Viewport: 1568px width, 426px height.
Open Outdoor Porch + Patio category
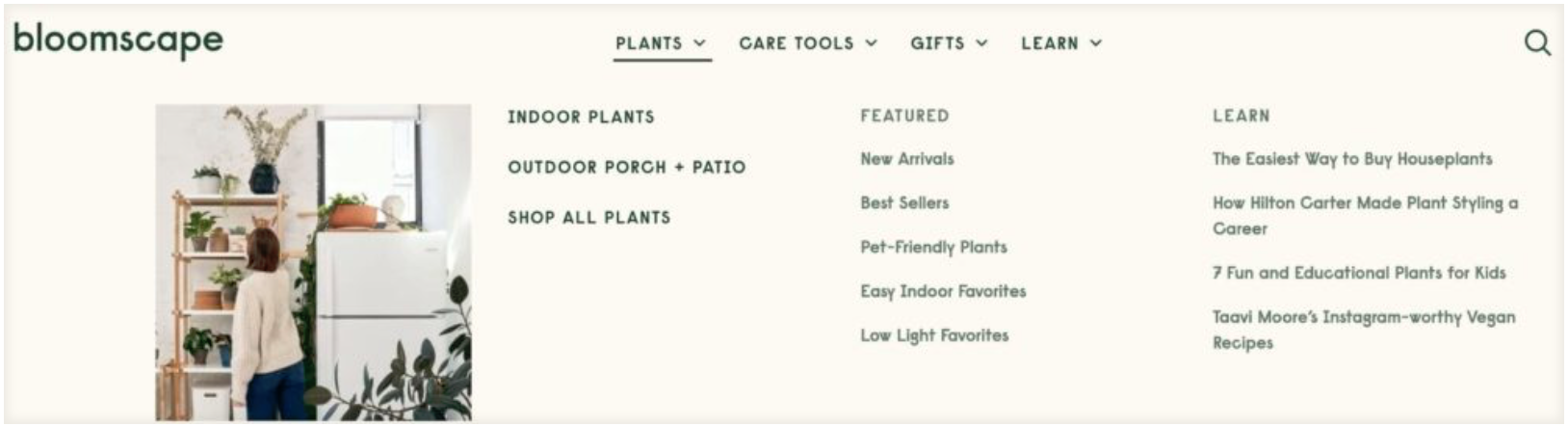coord(626,167)
